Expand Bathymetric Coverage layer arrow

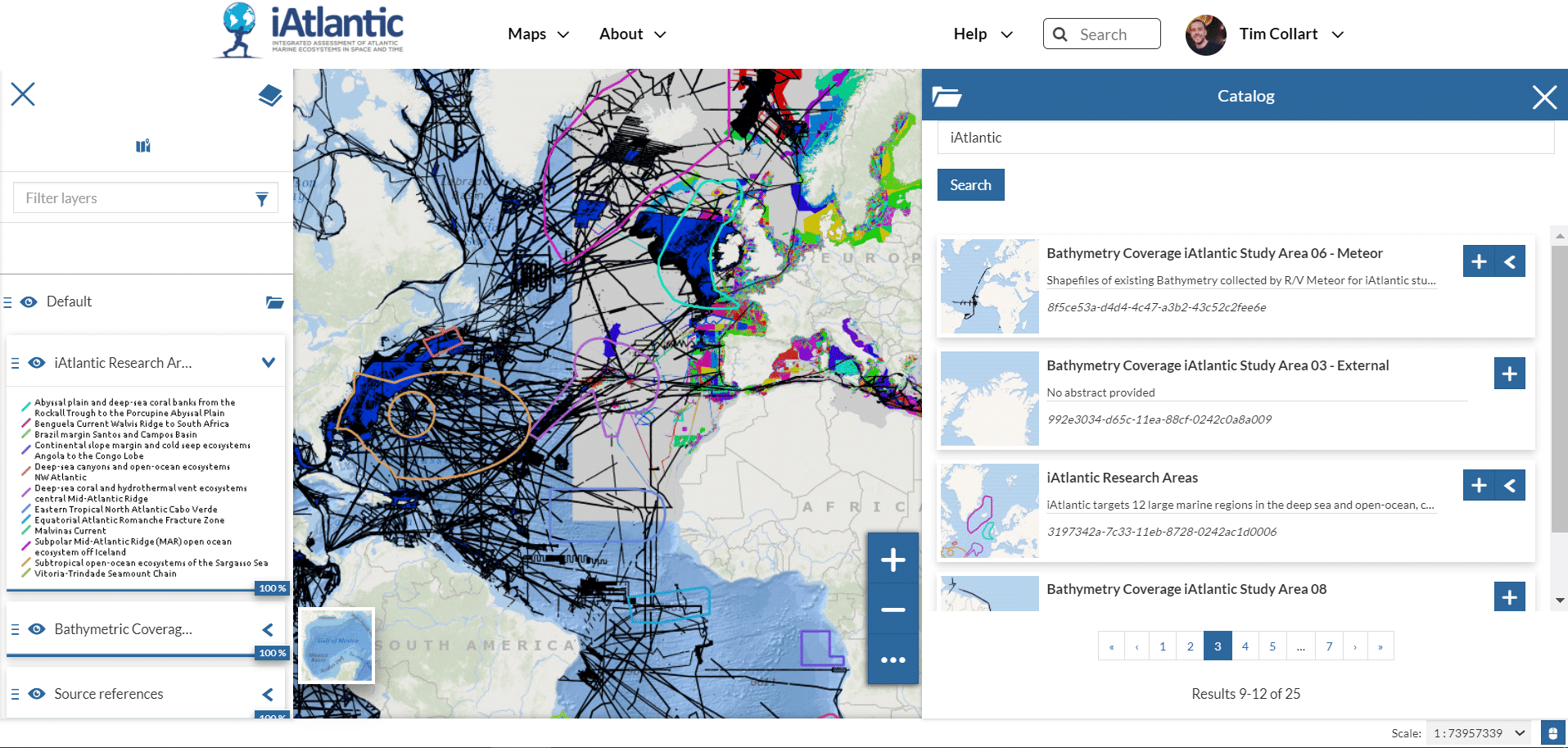click(x=268, y=629)
